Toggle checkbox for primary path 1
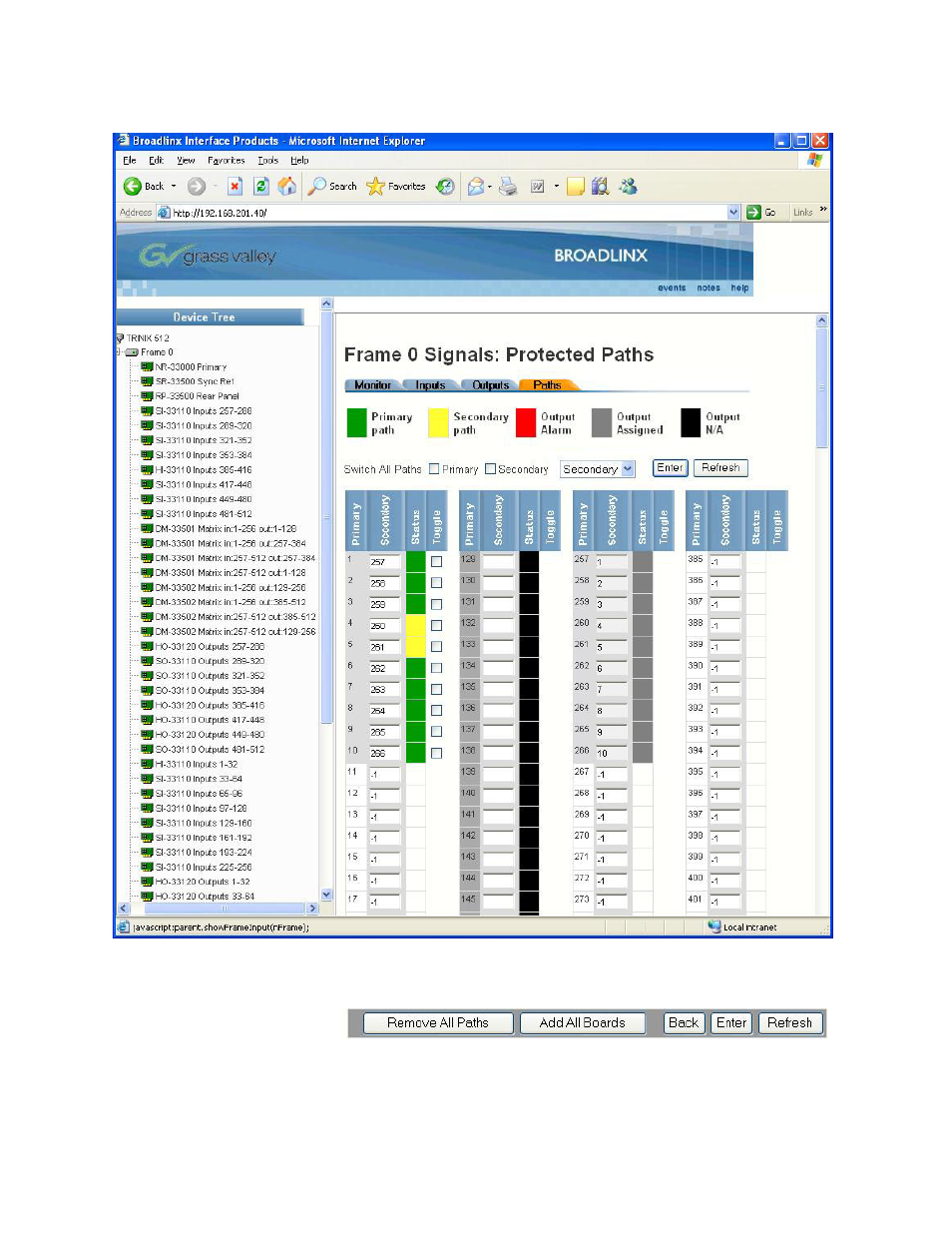Image resolution: width=952 pixels, height=1233 pixels. coord(436,561)
